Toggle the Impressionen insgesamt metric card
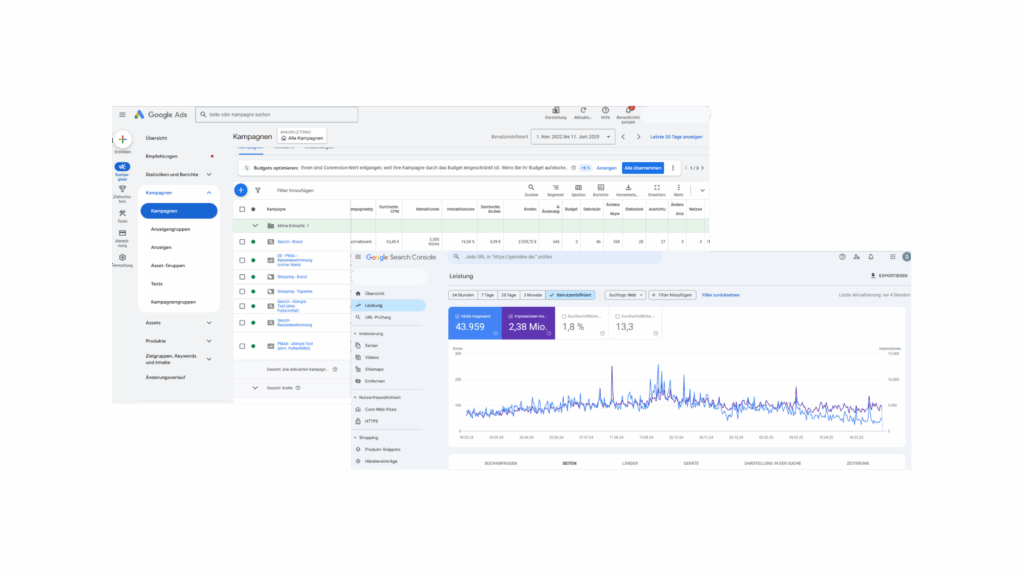The width and height of the screenshot is (1024, 576). 528,323
